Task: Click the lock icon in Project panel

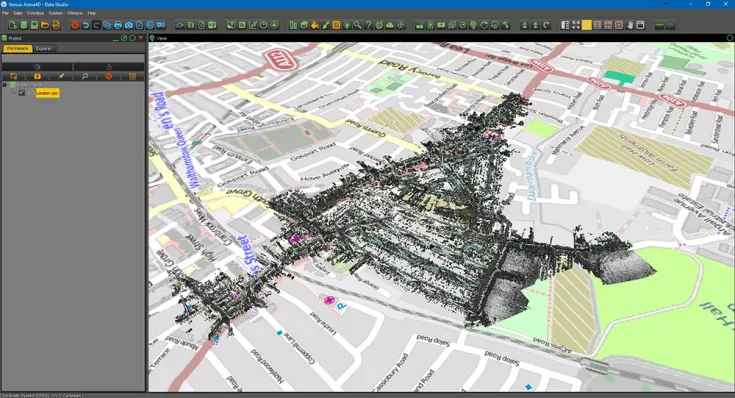Action: (109, 67)
